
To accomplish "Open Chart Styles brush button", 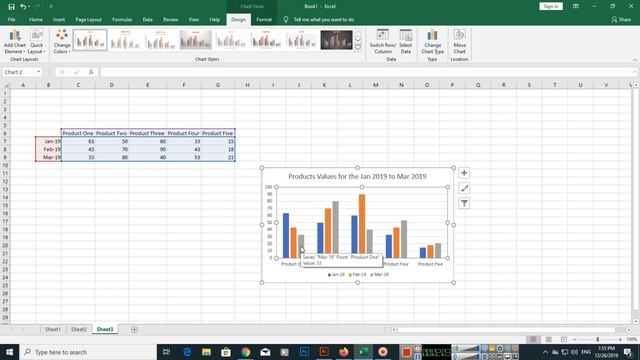I will pyautogui.click(x=464, y=188).
